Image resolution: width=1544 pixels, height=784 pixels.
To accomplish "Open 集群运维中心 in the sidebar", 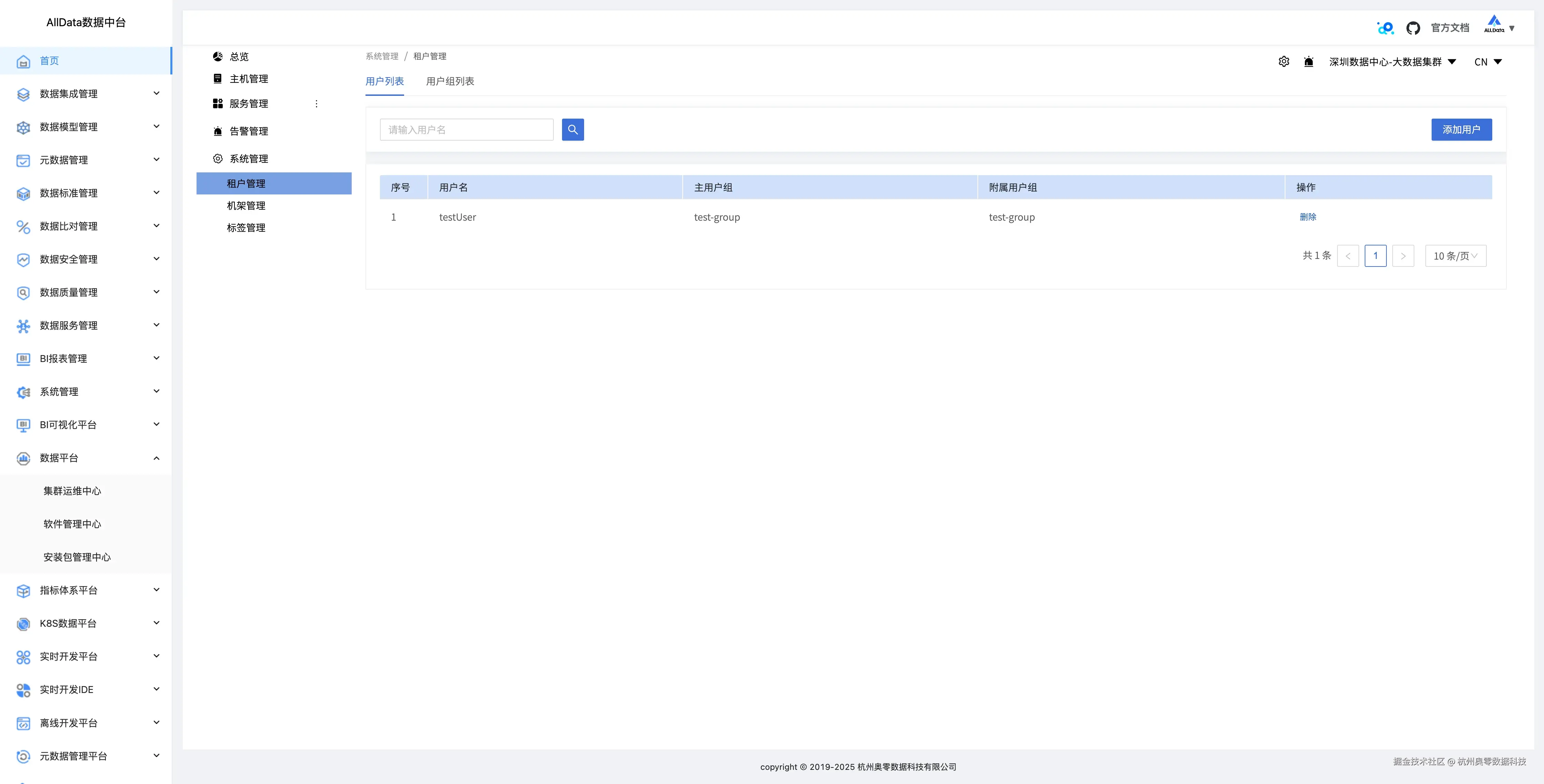I will click(x=72, y=491).
